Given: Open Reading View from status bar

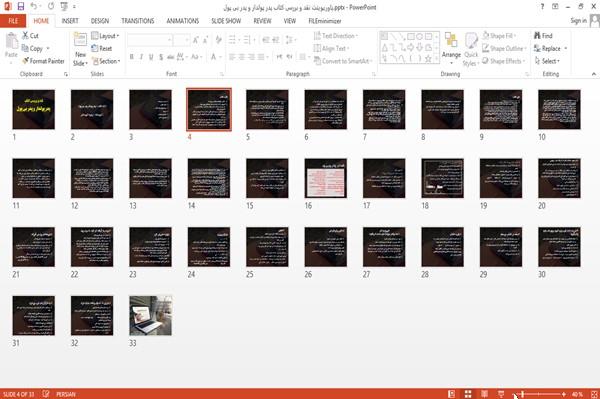Looking at the screenshot, I should coord(484,394).
